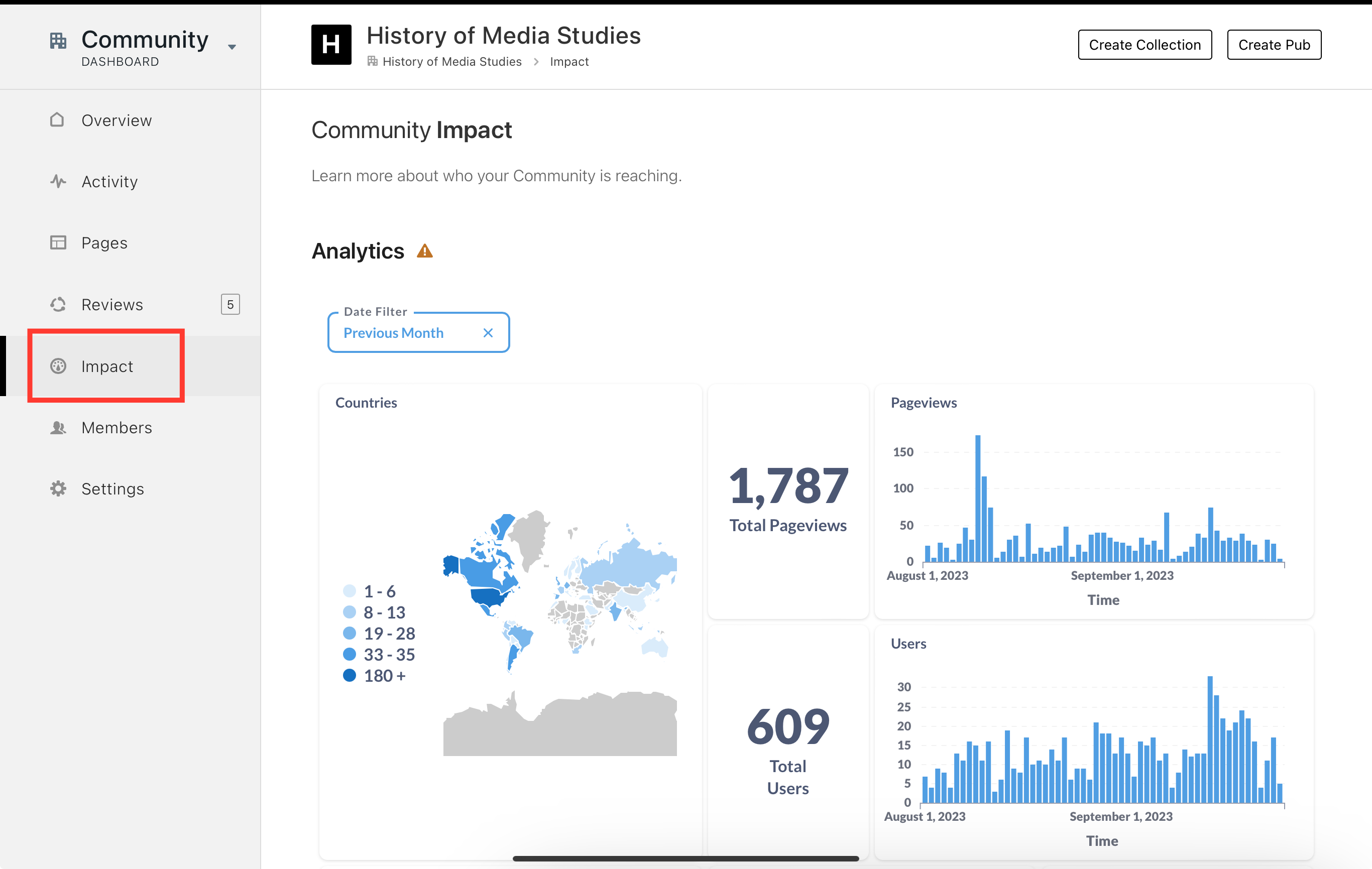Click the black H community logo

pos(331,44)
